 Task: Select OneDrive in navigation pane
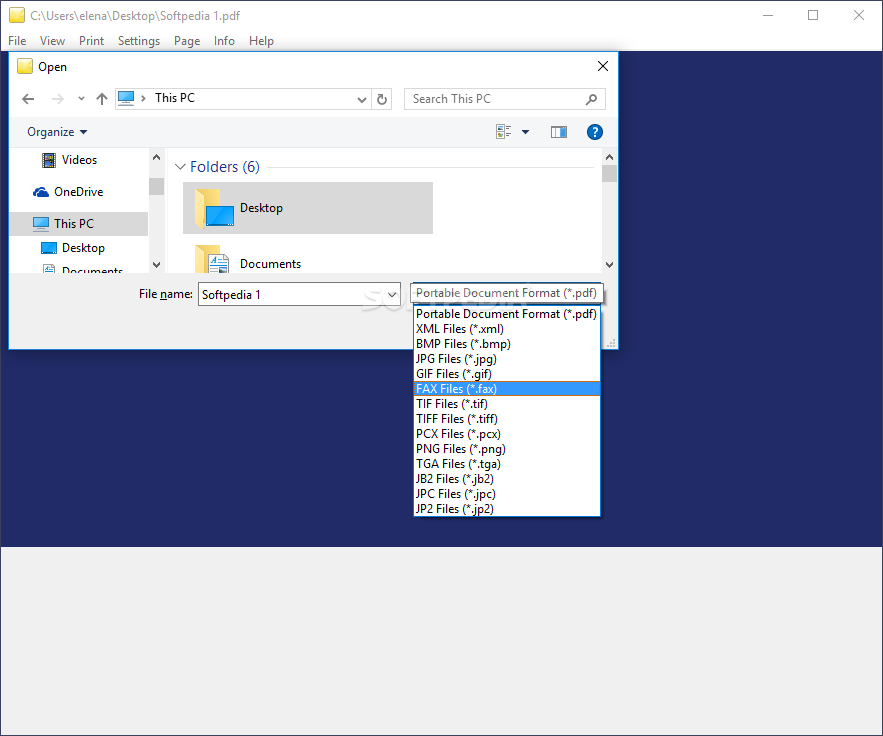tap(78, 192)
